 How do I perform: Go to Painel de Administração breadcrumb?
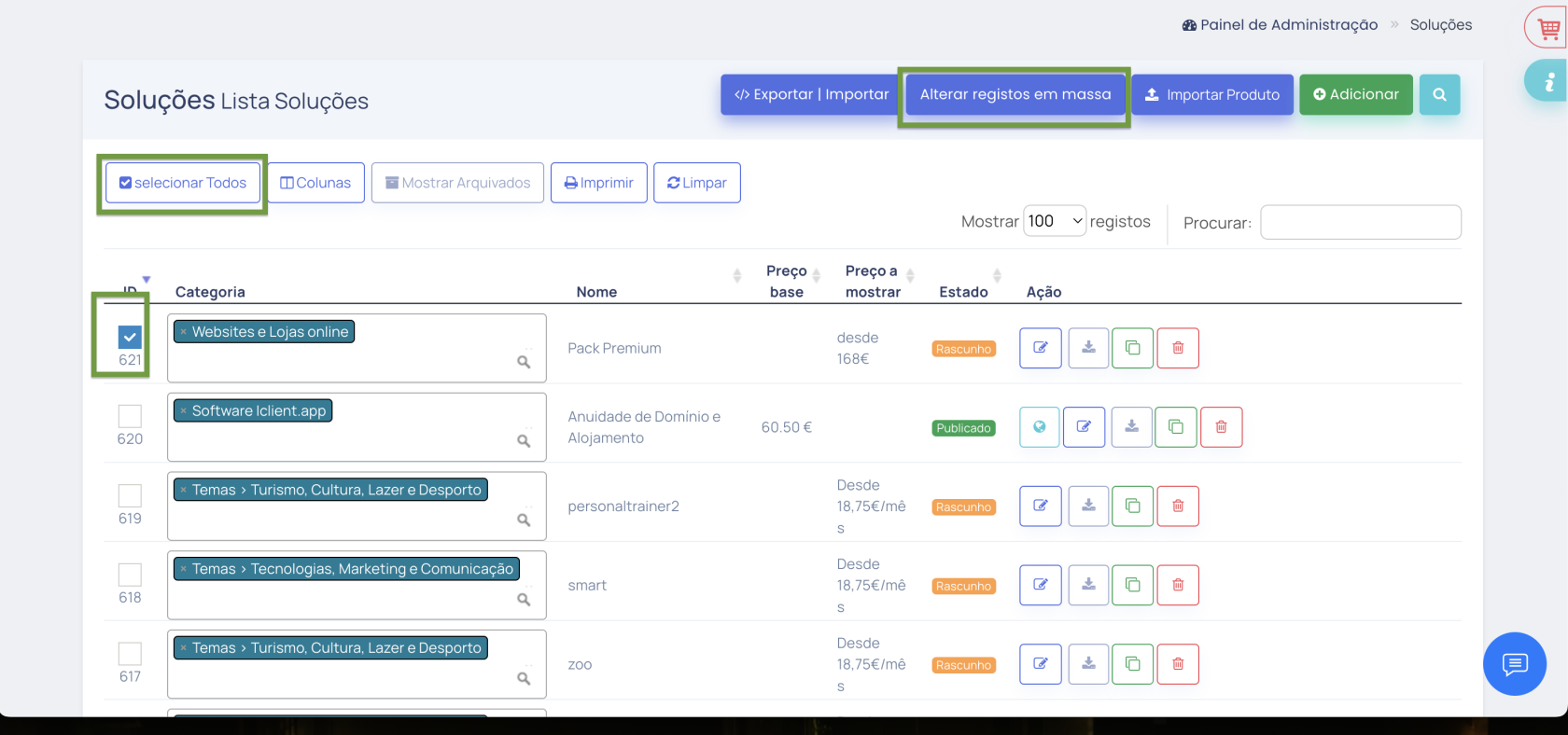(x=1280, y=25)
